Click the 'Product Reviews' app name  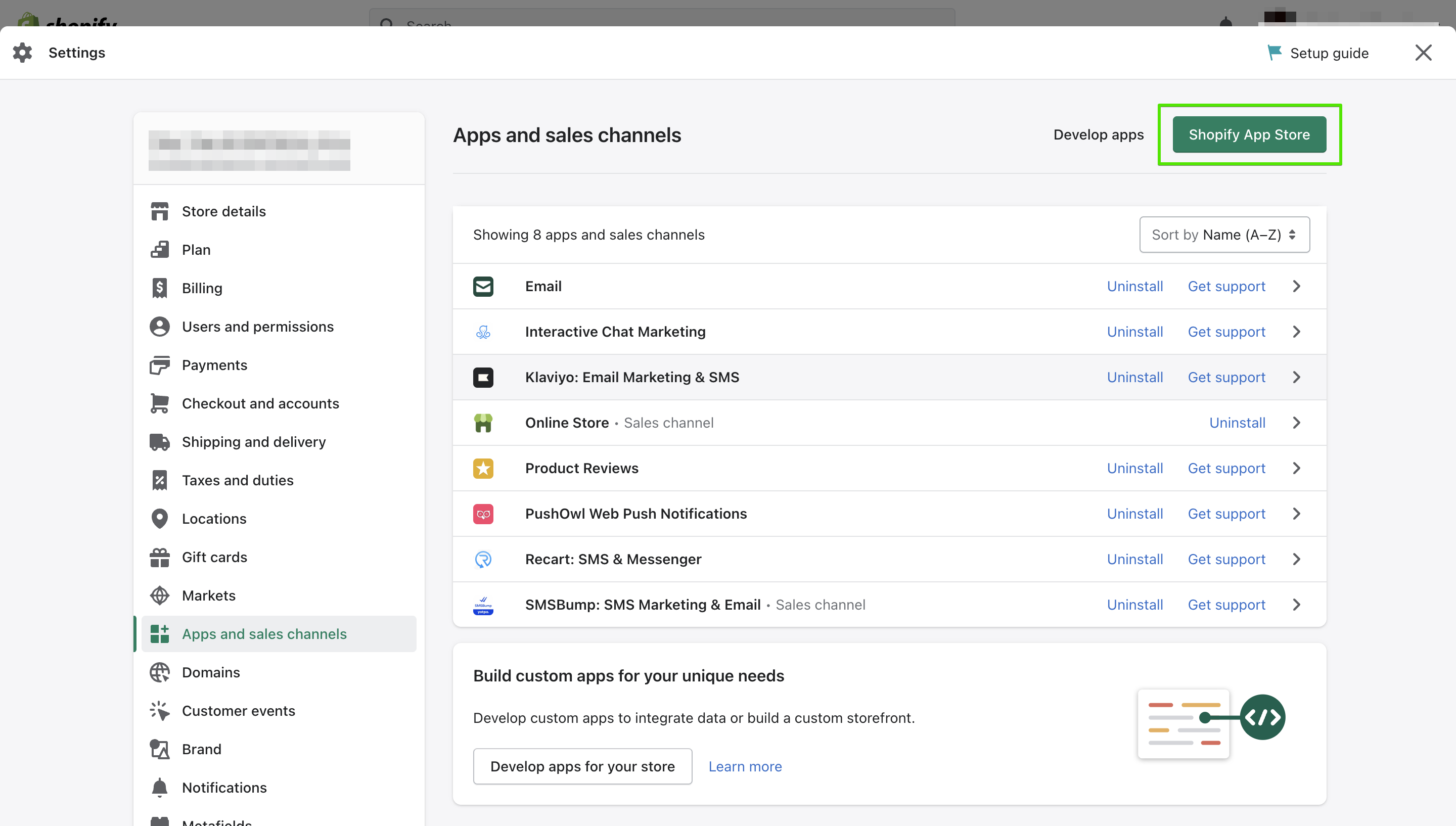tap(581, 468)
